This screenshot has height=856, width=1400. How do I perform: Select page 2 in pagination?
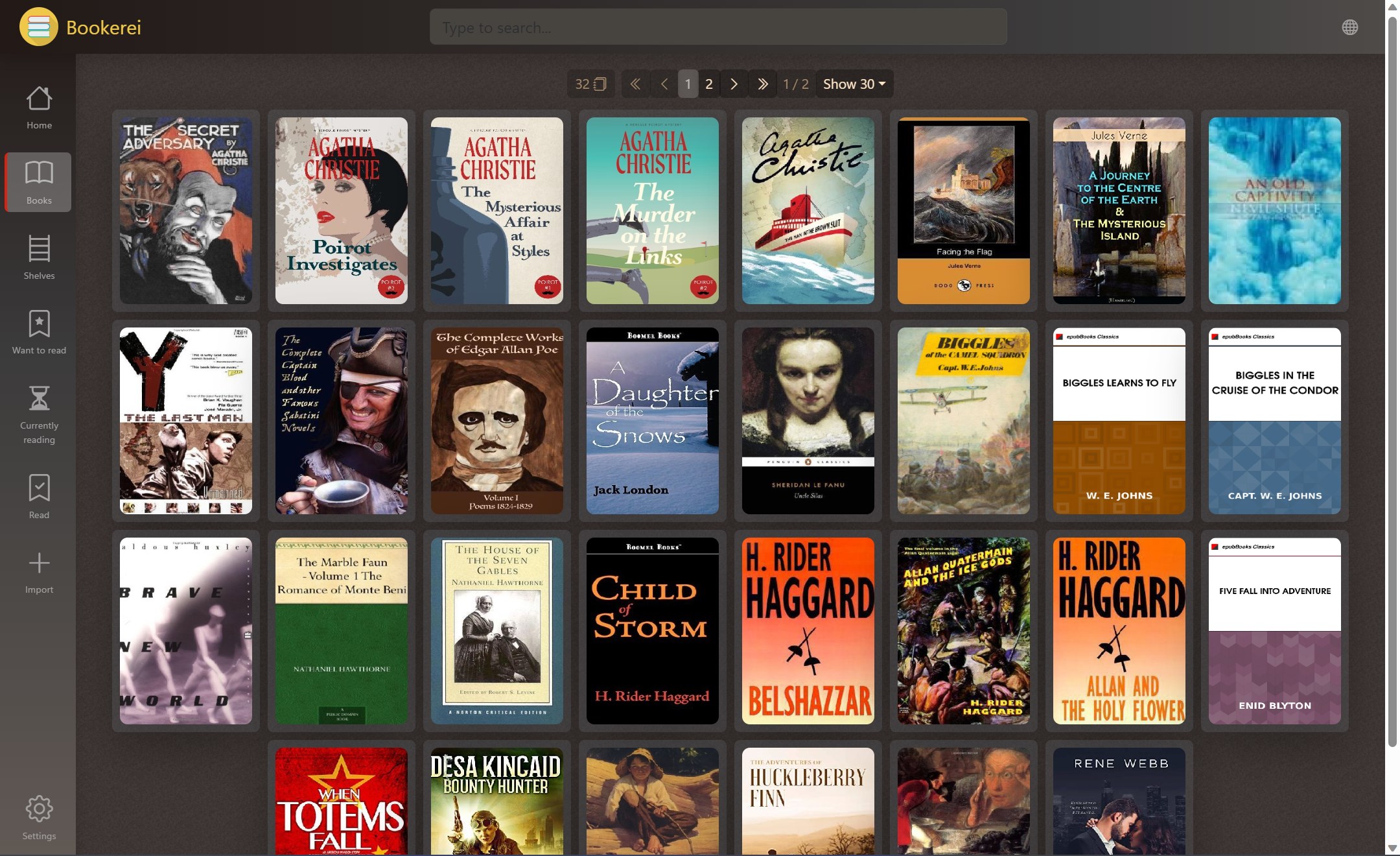pyautogui.click(x=709, y=84)
